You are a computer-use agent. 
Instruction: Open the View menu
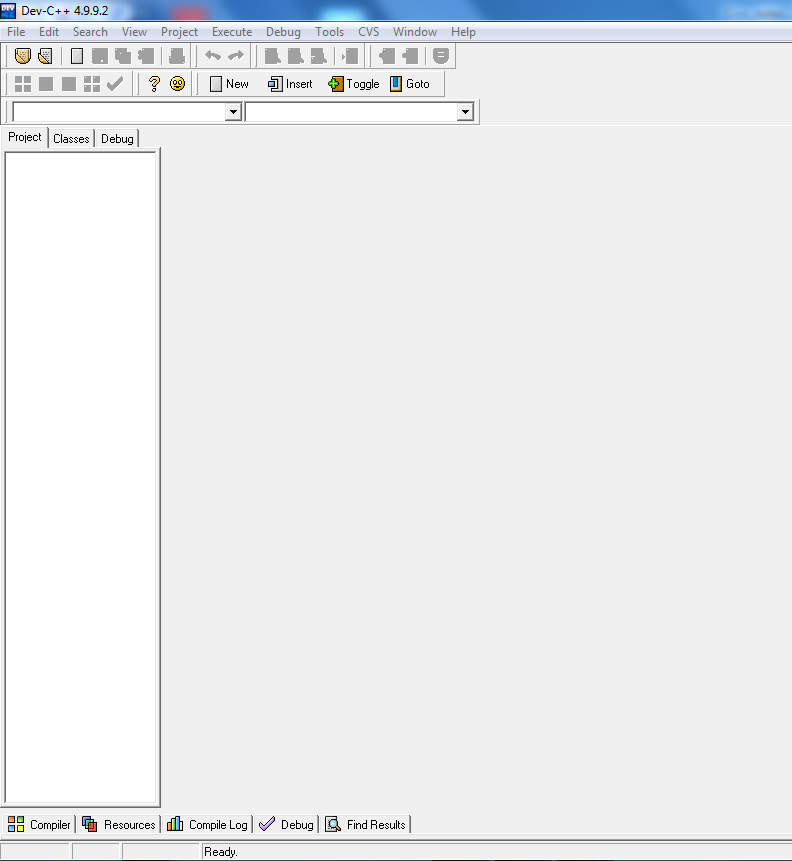(x=134, y=32)
